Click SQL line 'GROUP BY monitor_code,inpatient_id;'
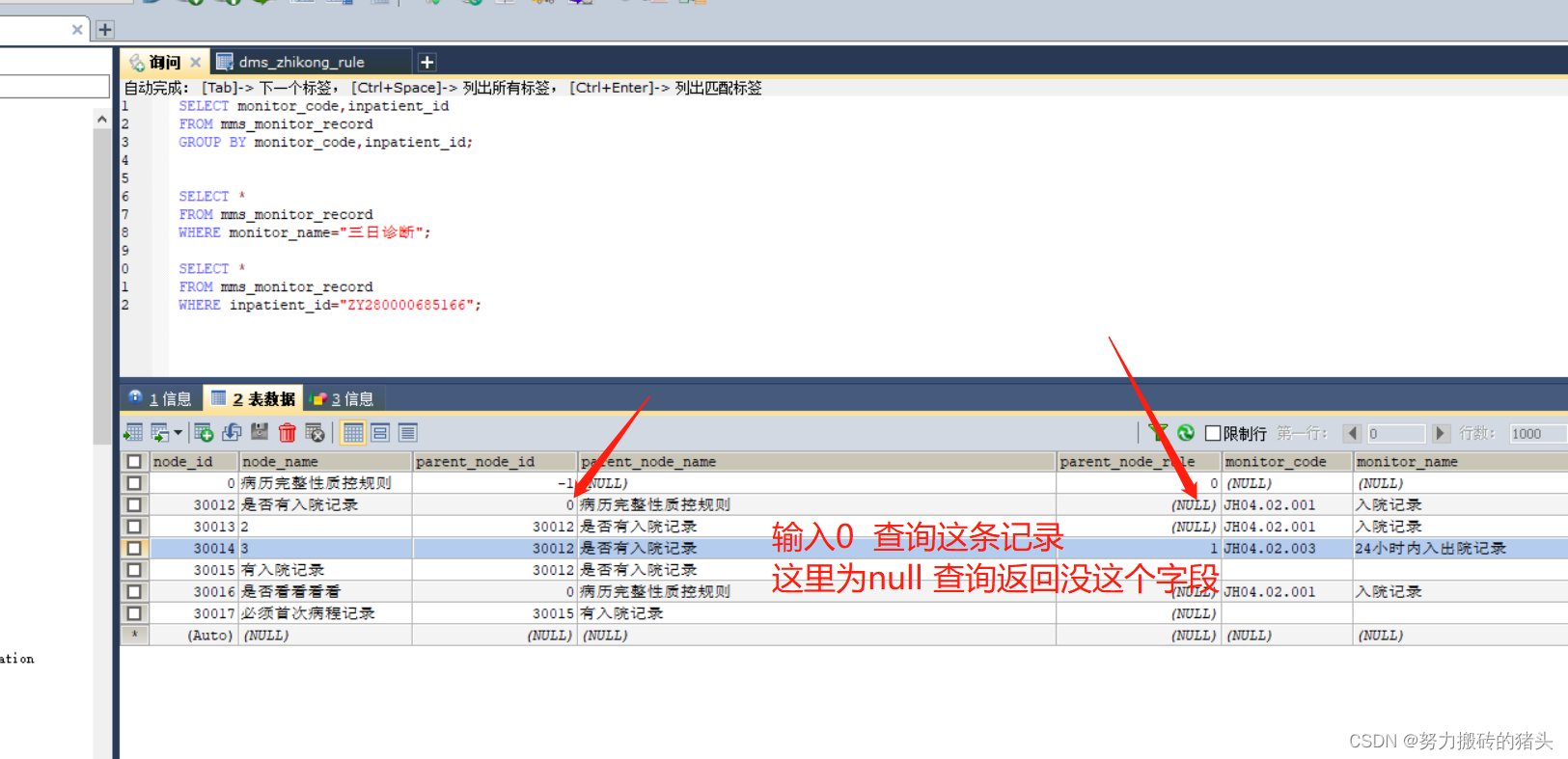Viewport: 1568px width, 759px height. (x=325, y=142)
